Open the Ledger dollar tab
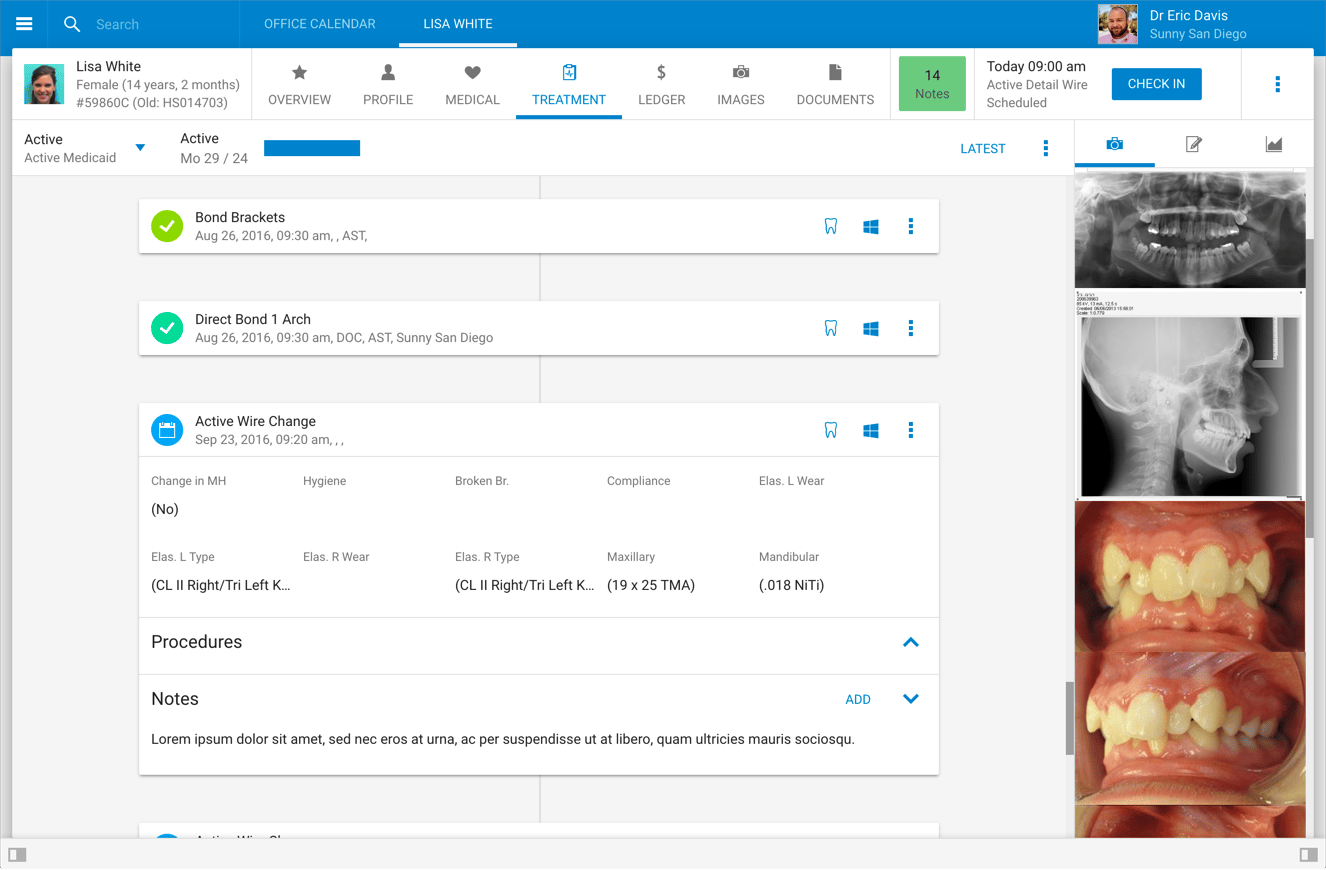The image size is (1326, 870). coord(662,84)
